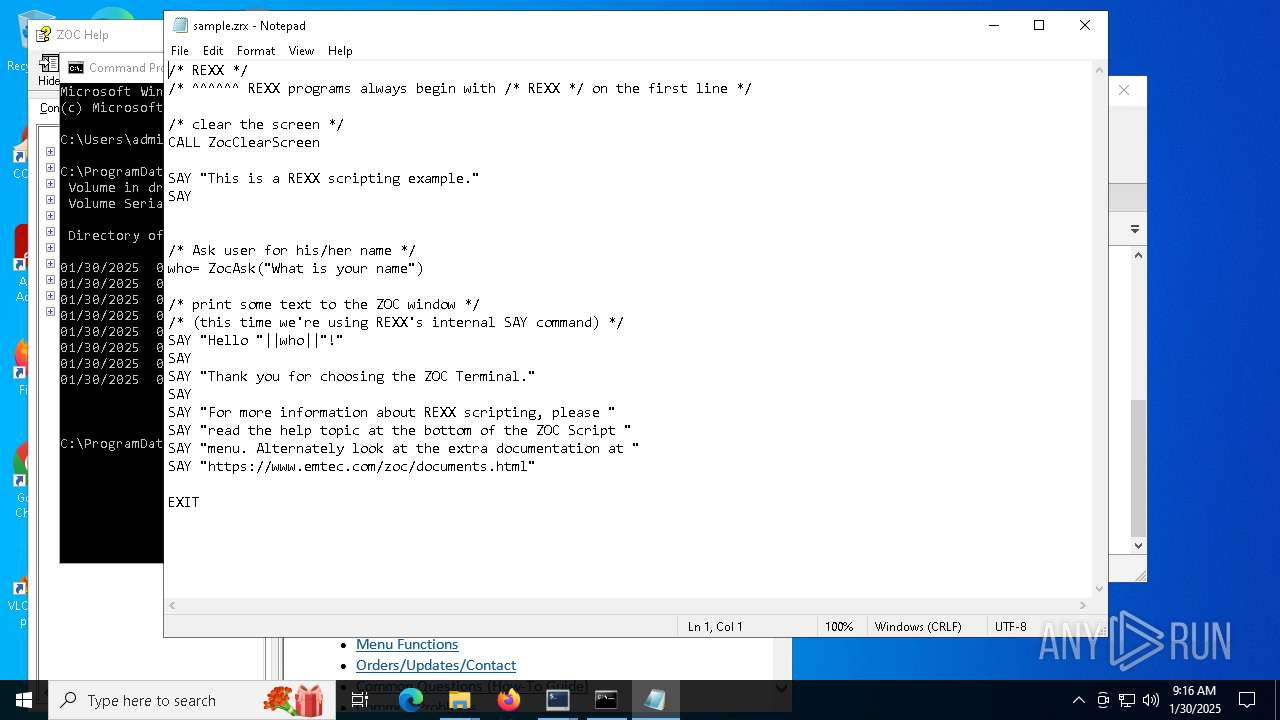Viewport: 1280px width, 720px height.
Task: Click Notepad horizontal scrollbar right arrow
Action: (1082, 605)
